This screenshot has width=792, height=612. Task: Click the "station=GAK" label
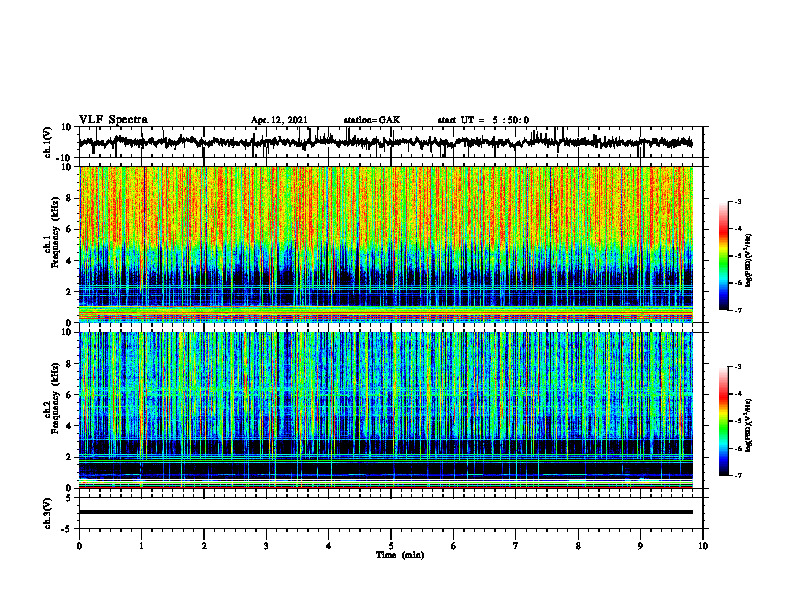coord(372,120)
